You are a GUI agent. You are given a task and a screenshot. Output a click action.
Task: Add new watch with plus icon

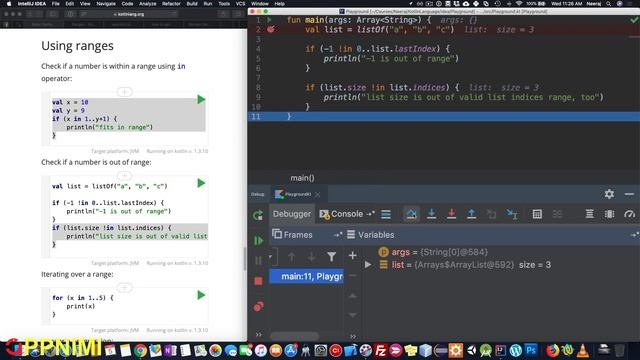(353, 256)
